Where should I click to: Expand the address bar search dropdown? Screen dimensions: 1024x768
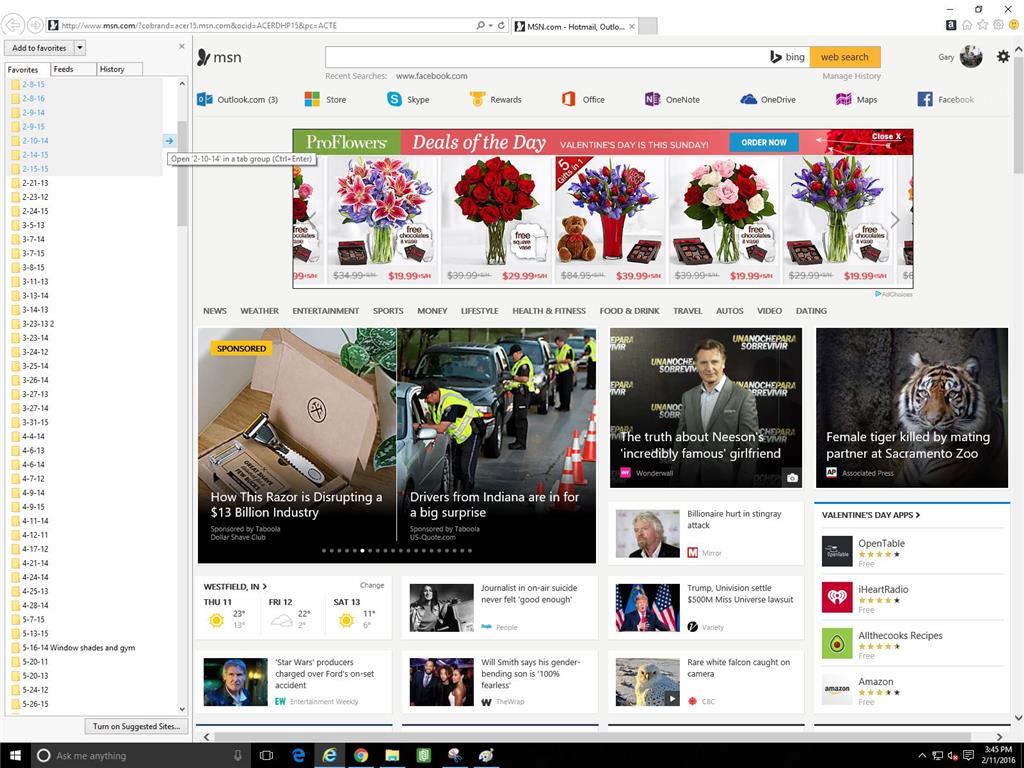click(490, 25)
